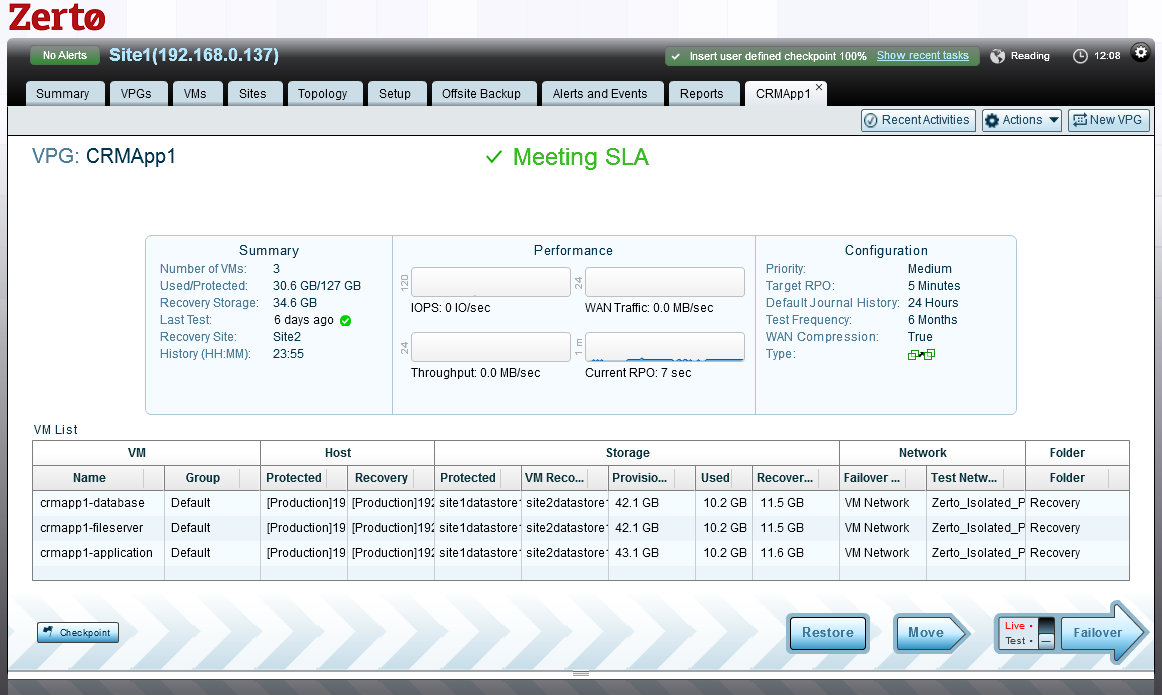Add a Checkpoint using the flag button
The image size is (1162, 695).
pyautogui.click(x=78, y=632)
